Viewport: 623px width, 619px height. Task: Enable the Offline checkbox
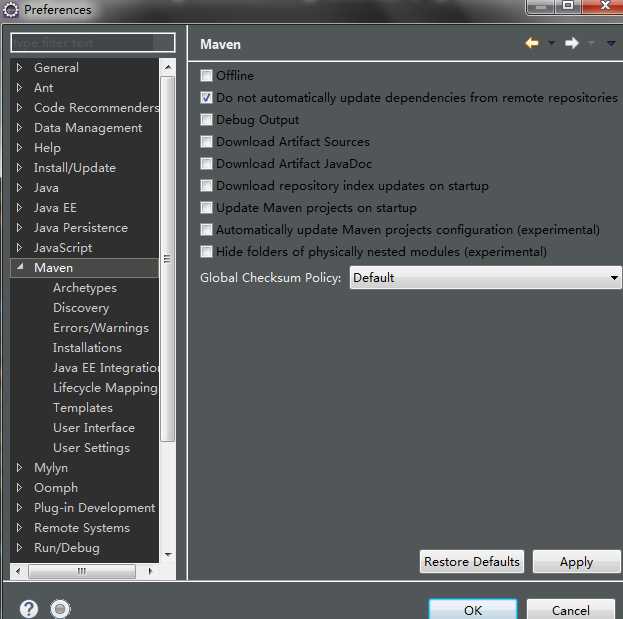206,75
